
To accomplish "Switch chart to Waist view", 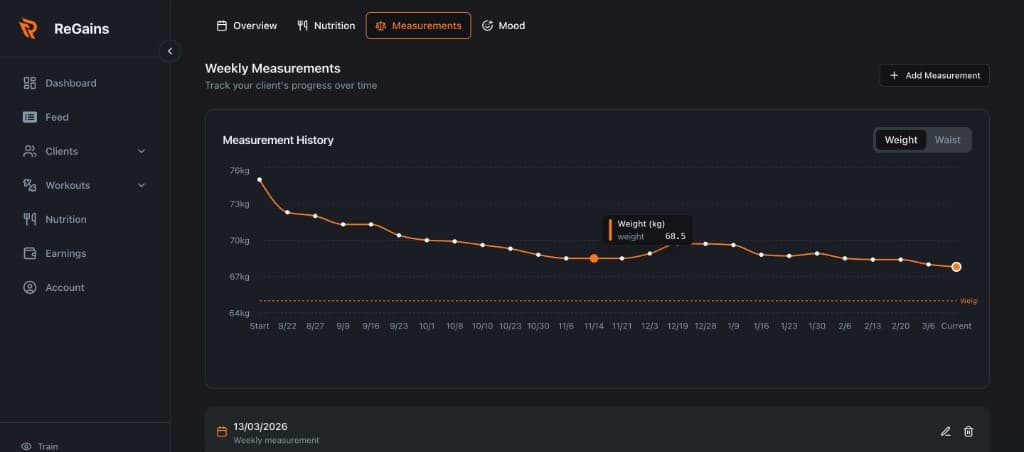I will click(947, 140).
